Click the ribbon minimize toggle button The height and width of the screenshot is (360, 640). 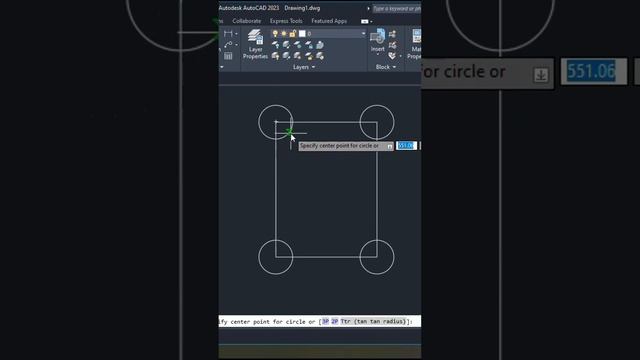pos(364,21)
